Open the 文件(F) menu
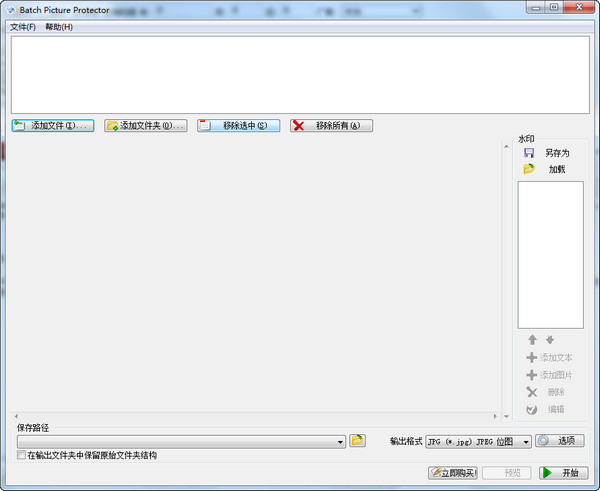This screenshot has height=491, width=600. coord(23,27)
